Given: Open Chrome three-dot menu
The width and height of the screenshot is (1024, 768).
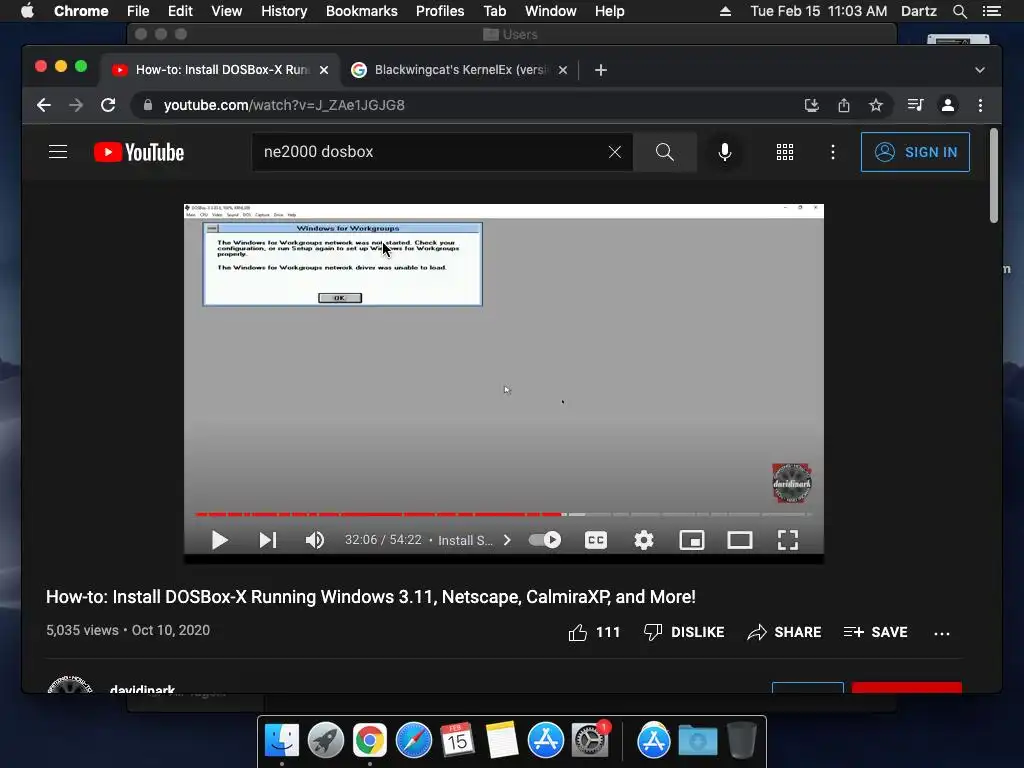Looking at the screenshot, I should (980, 105).
